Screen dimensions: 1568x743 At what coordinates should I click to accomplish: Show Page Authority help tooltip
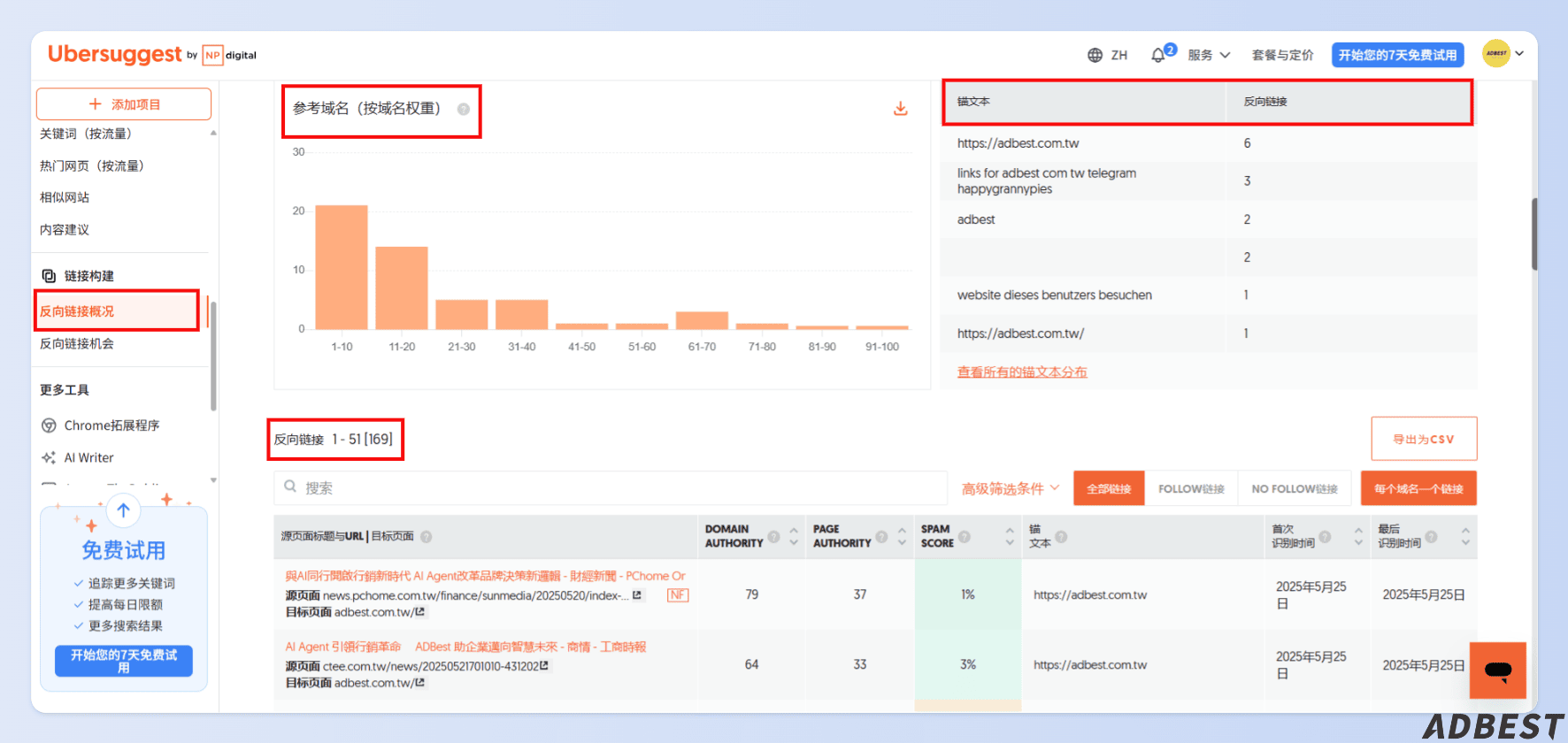click(x=881, y=536)
